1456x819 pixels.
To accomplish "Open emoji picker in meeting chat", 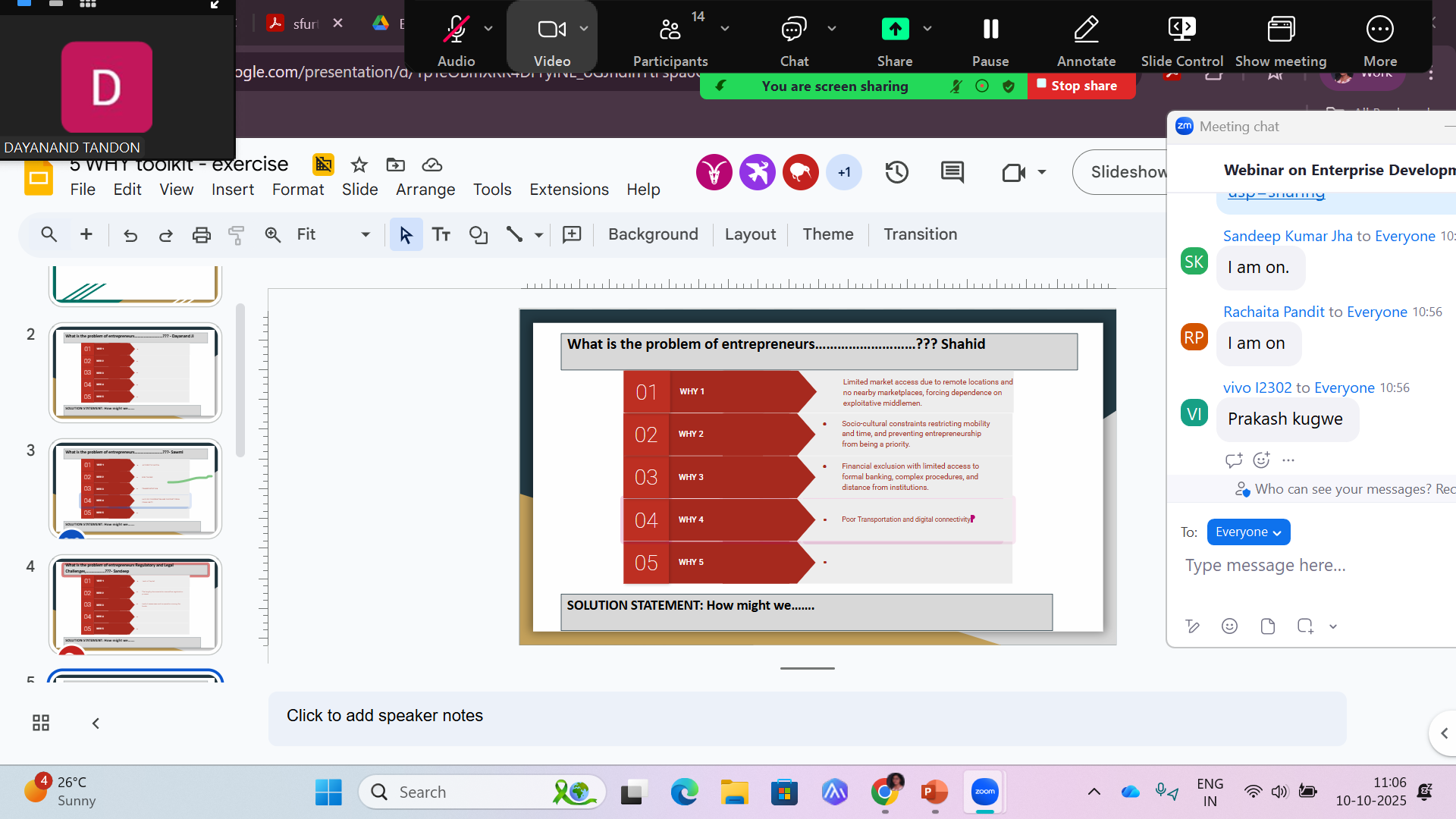I will coord(1229,626).
